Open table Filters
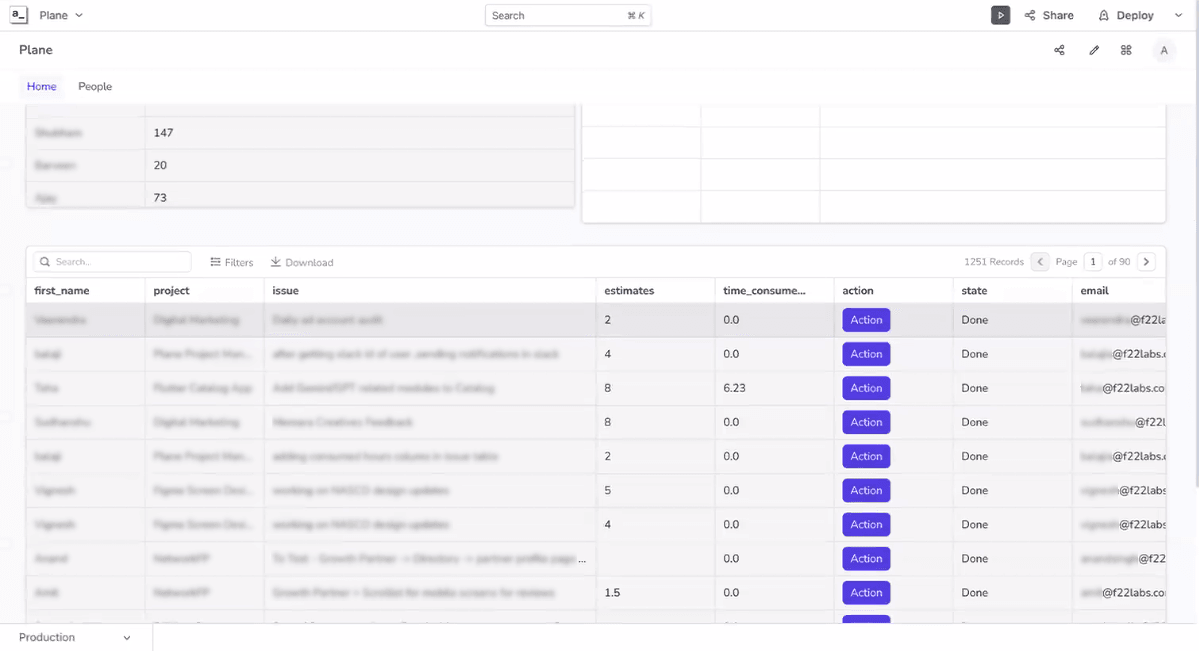Viewport: 1199px width, 651px height. 231,262
